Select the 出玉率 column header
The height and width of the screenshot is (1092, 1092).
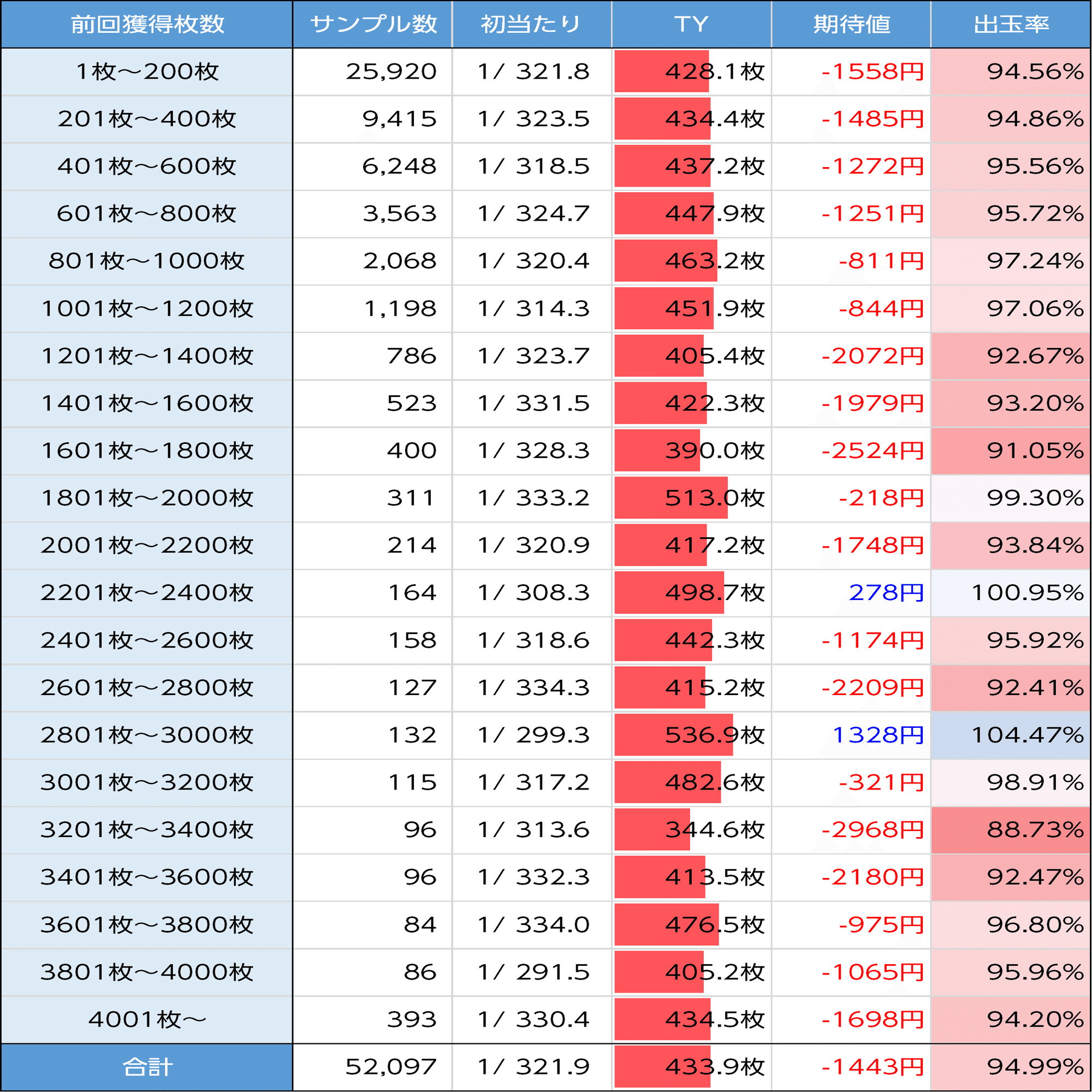pyautogui.click(x=1011, y=25)
